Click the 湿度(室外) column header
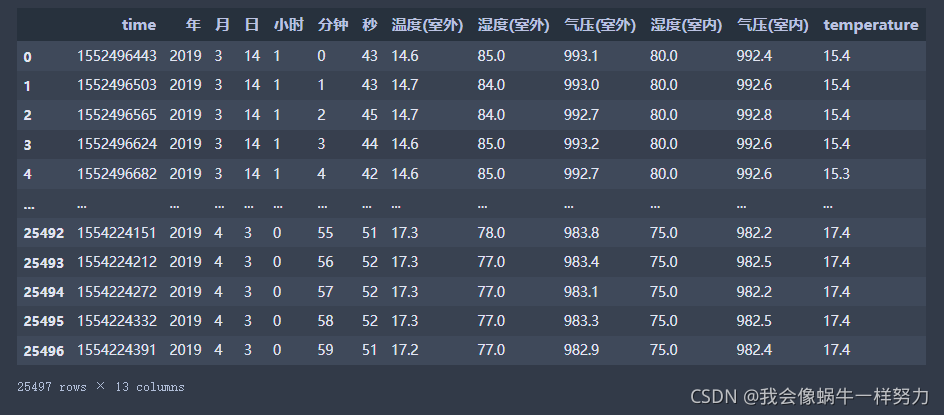 coord(514,25)
